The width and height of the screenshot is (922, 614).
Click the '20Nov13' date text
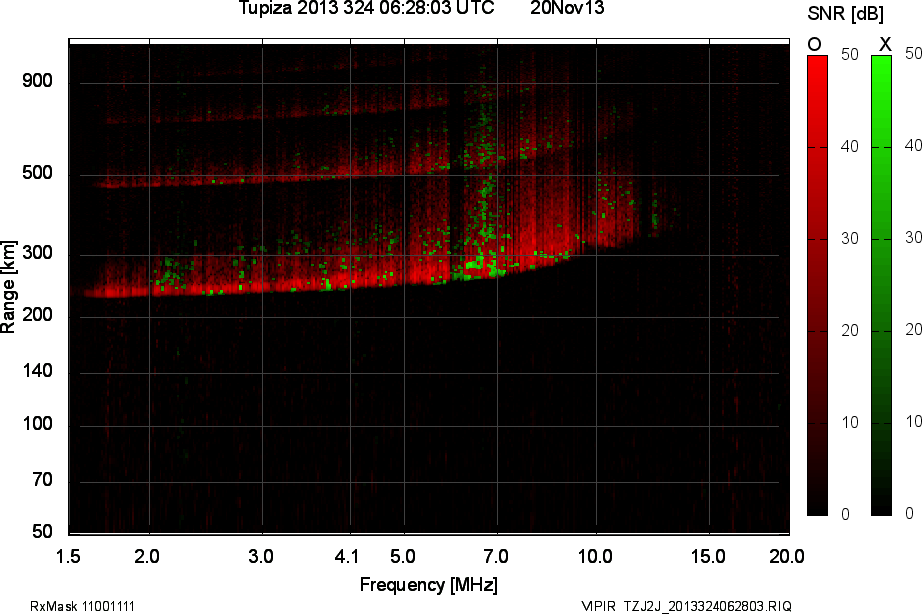click(x=567, y=9)
